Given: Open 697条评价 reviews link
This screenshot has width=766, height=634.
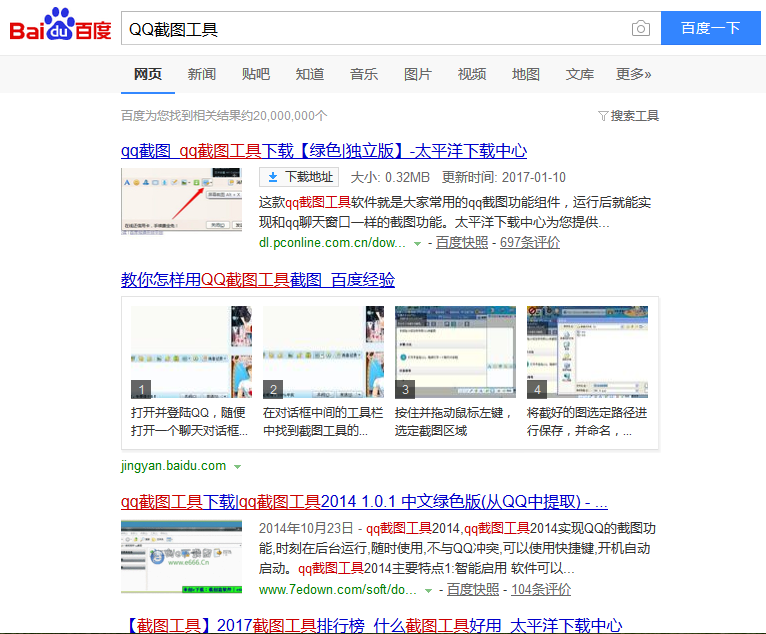Looking at the screenshot, I should tap(530, 243).
